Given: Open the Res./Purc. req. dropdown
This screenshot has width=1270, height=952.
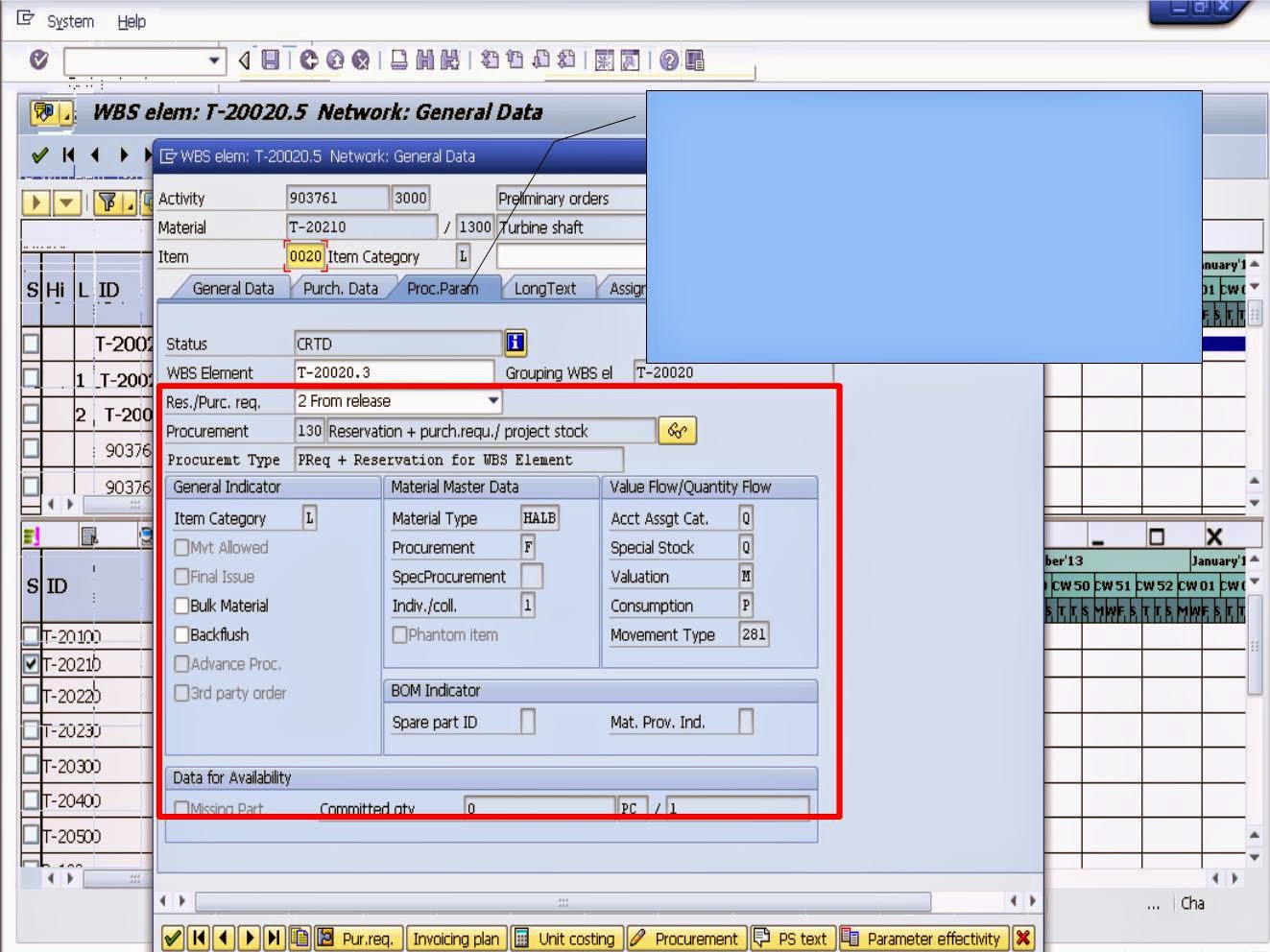Looking at the screenshot, I should pyautogui.click(x=491, y=401).
